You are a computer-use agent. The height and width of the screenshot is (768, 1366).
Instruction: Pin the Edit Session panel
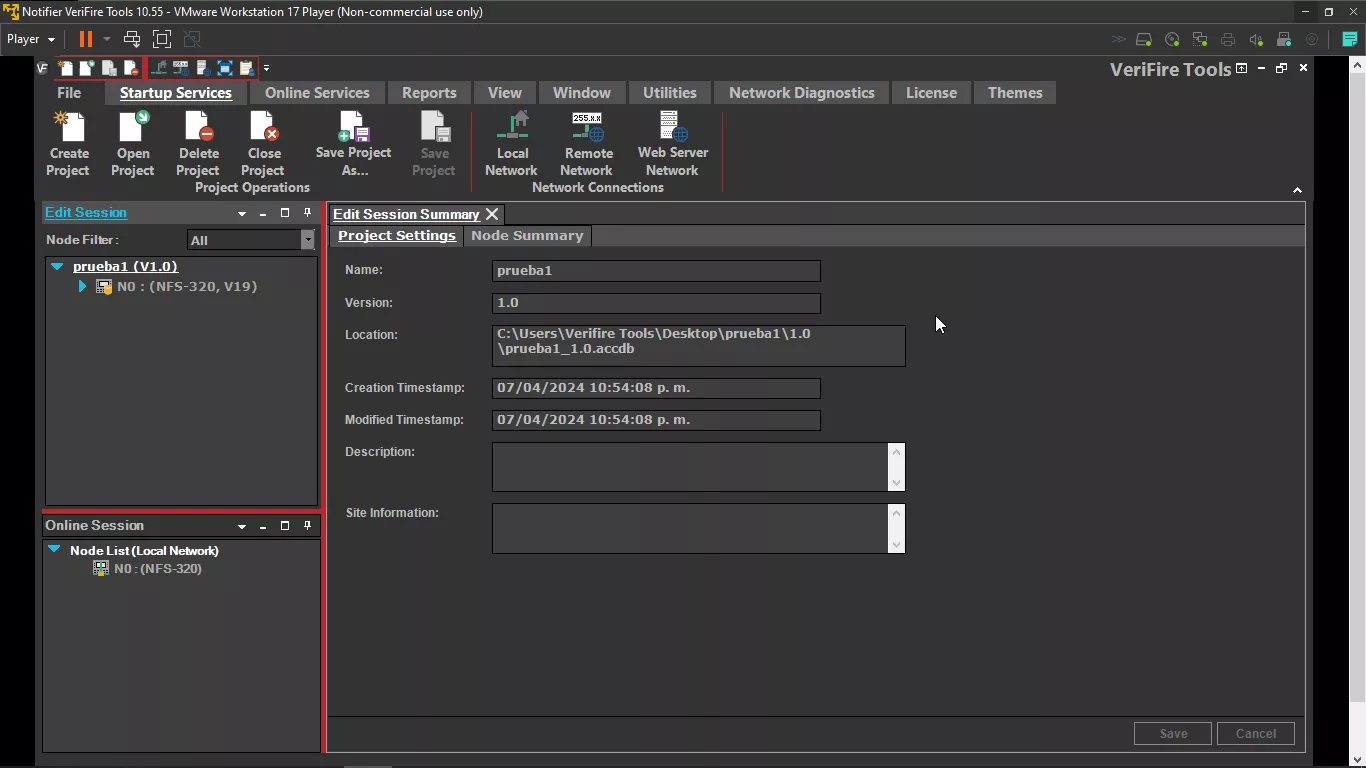(307, 213)
